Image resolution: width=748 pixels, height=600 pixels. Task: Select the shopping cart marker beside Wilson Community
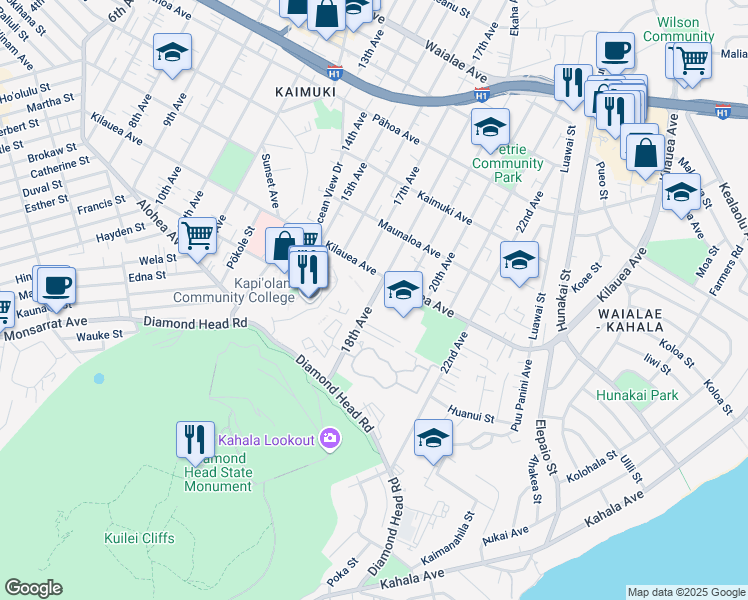(x=693, y=63)
